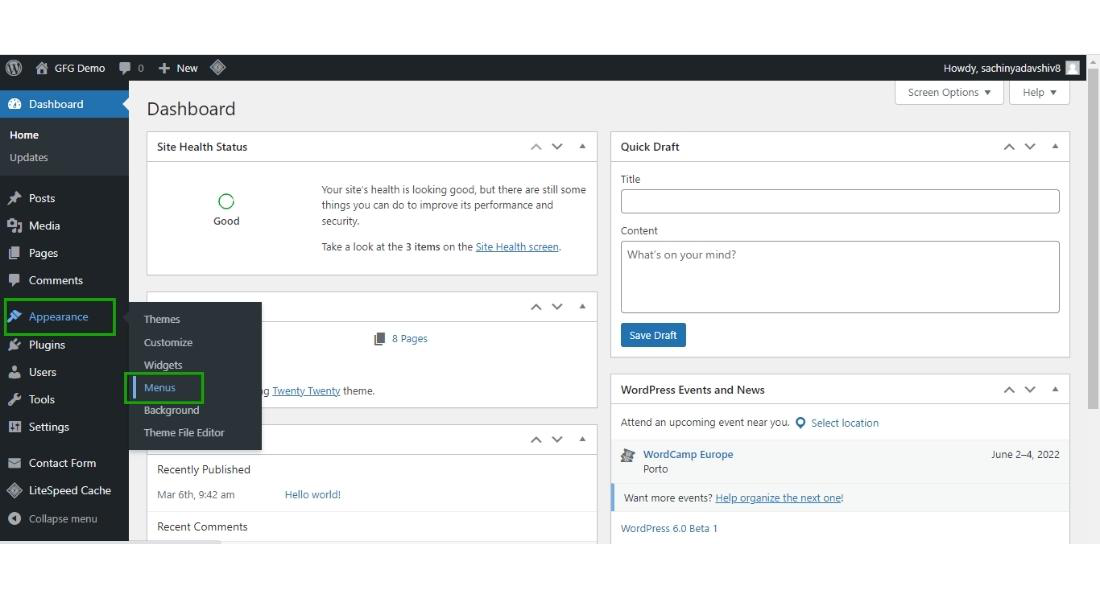The image size is (1100, 600).
Task: Choose Theme File Editor in the submenu
Action: pos(184,432)
